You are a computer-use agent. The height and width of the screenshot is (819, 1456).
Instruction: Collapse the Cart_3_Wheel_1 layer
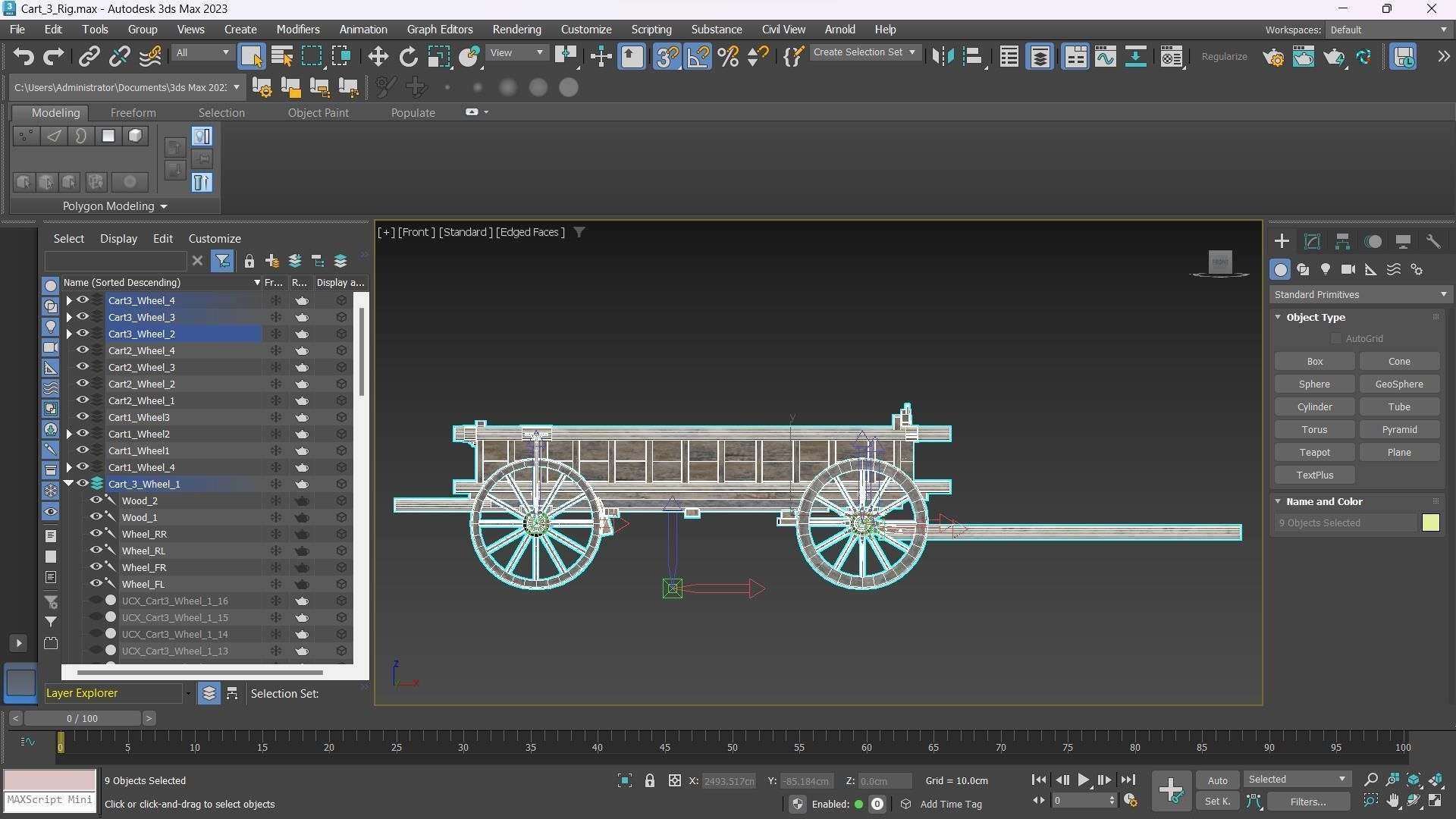point(69,484)
